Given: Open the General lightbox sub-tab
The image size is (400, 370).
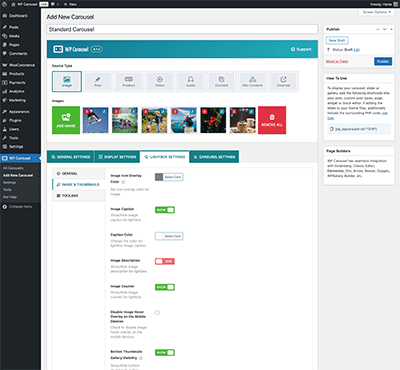Looking at the screenshot, I should tap(79, 174).
